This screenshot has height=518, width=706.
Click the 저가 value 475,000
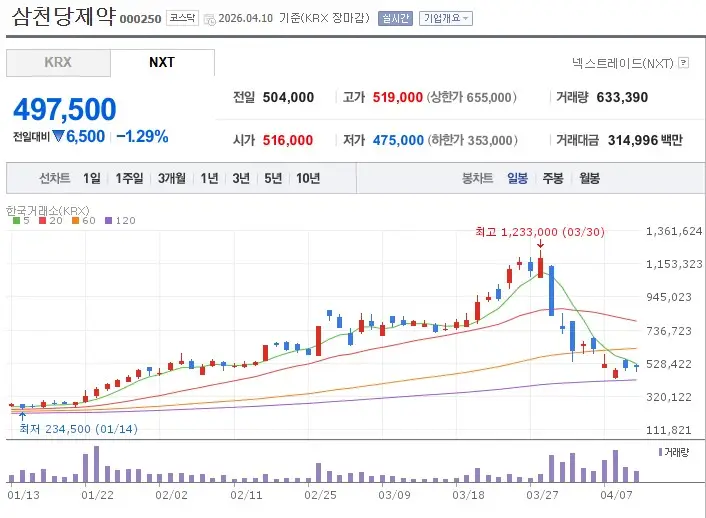[x=398, y=140]
